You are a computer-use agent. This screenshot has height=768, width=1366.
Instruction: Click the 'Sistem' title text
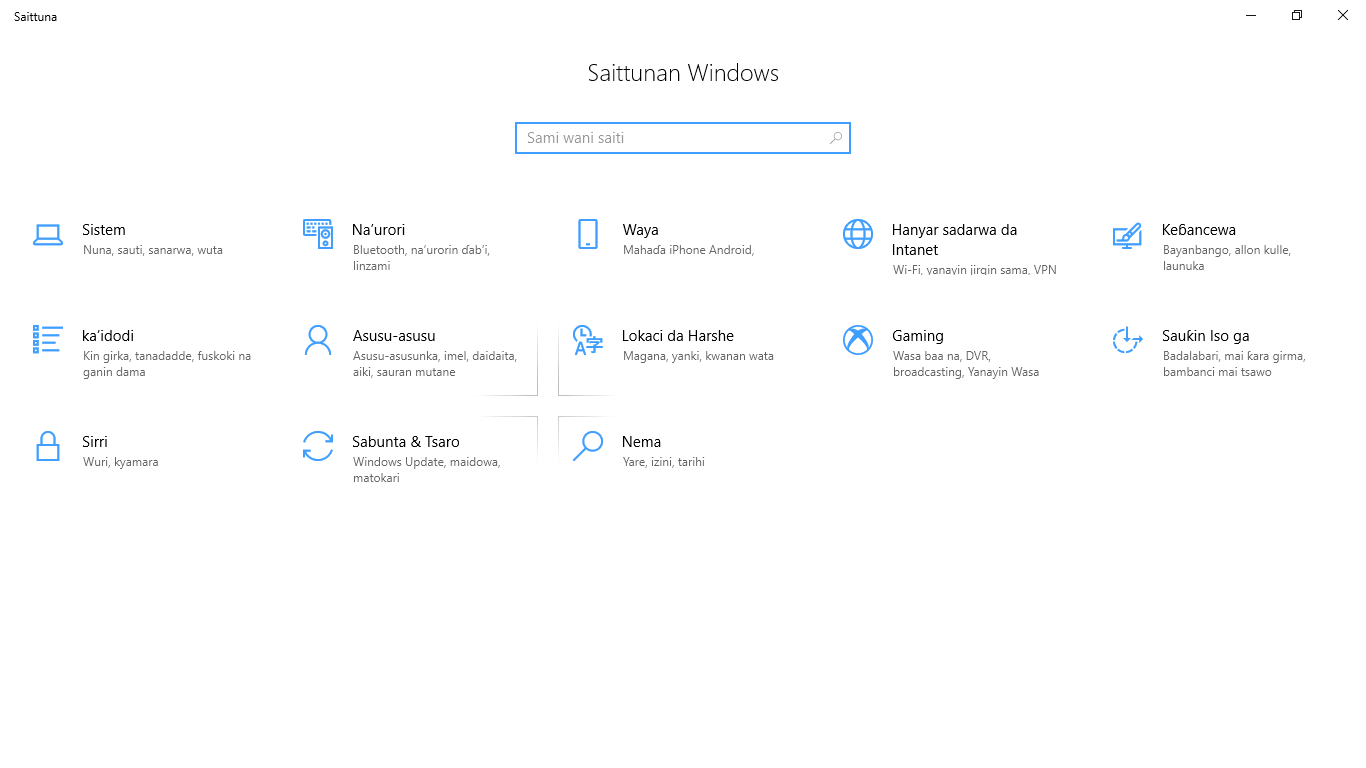[x=104, y=230]
